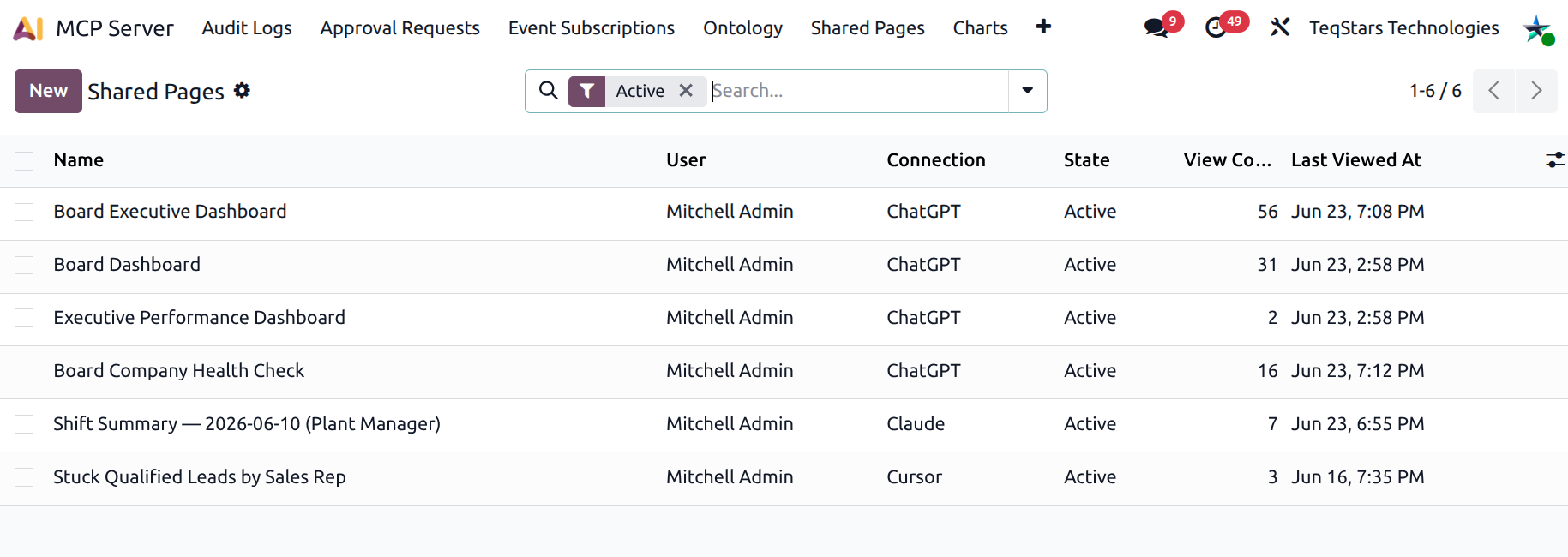Open the Executive Performance Dashboard record
The width and height of the screenshot is (1568, 557).
pyautogui.click(x=199, y=318)
